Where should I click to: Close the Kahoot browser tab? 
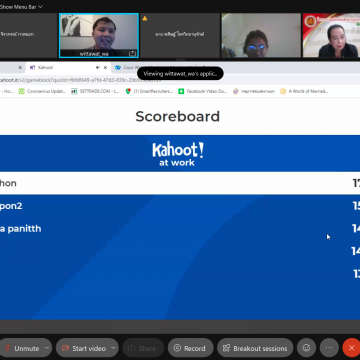105,67
